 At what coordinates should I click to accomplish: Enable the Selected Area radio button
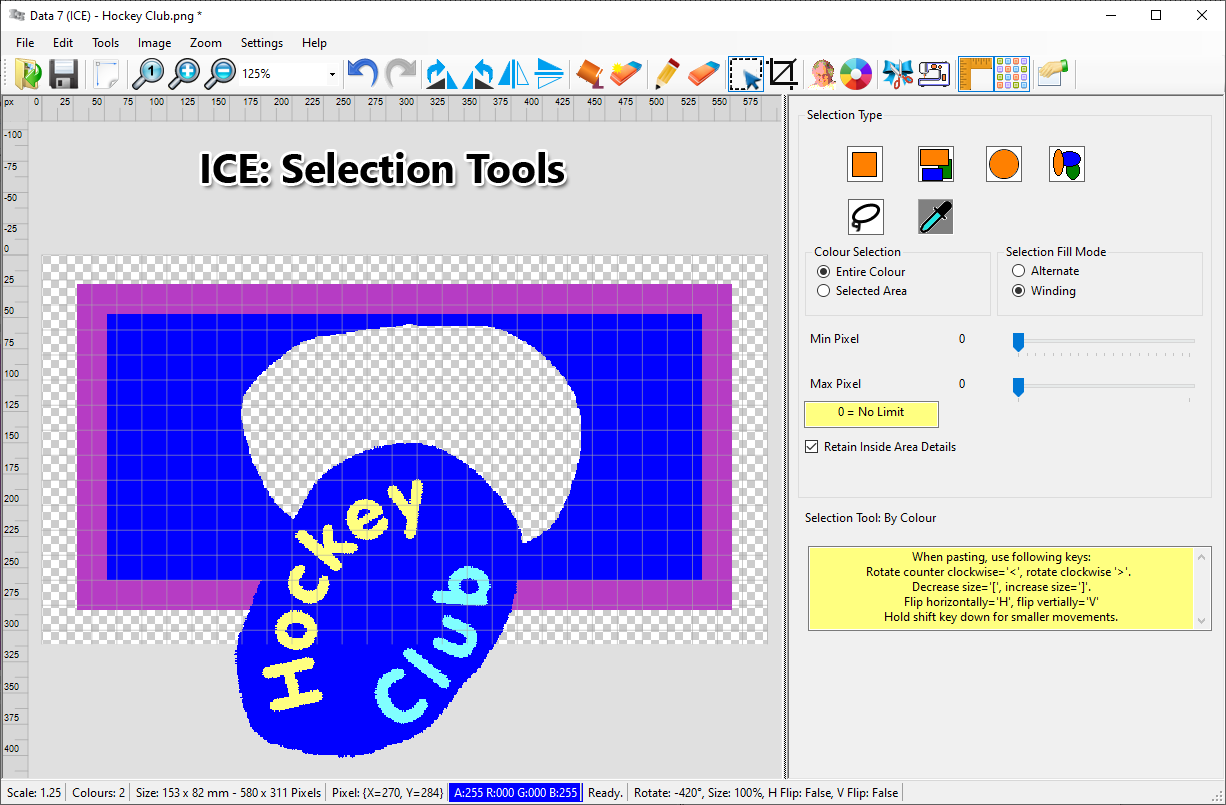point(824,291)
